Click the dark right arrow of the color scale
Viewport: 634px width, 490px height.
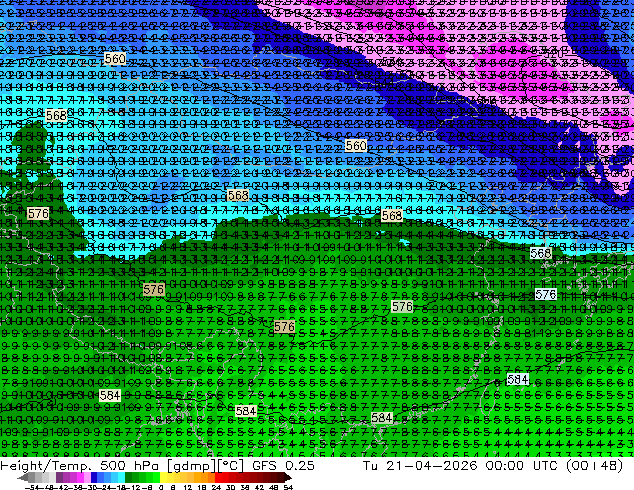(288, 478)
